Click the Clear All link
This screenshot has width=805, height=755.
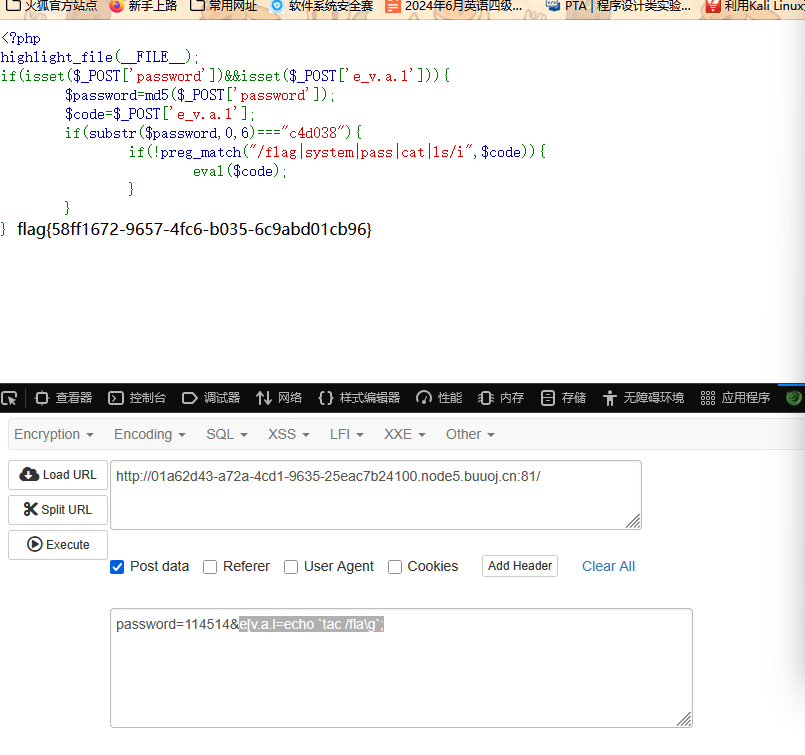(608, 566)
